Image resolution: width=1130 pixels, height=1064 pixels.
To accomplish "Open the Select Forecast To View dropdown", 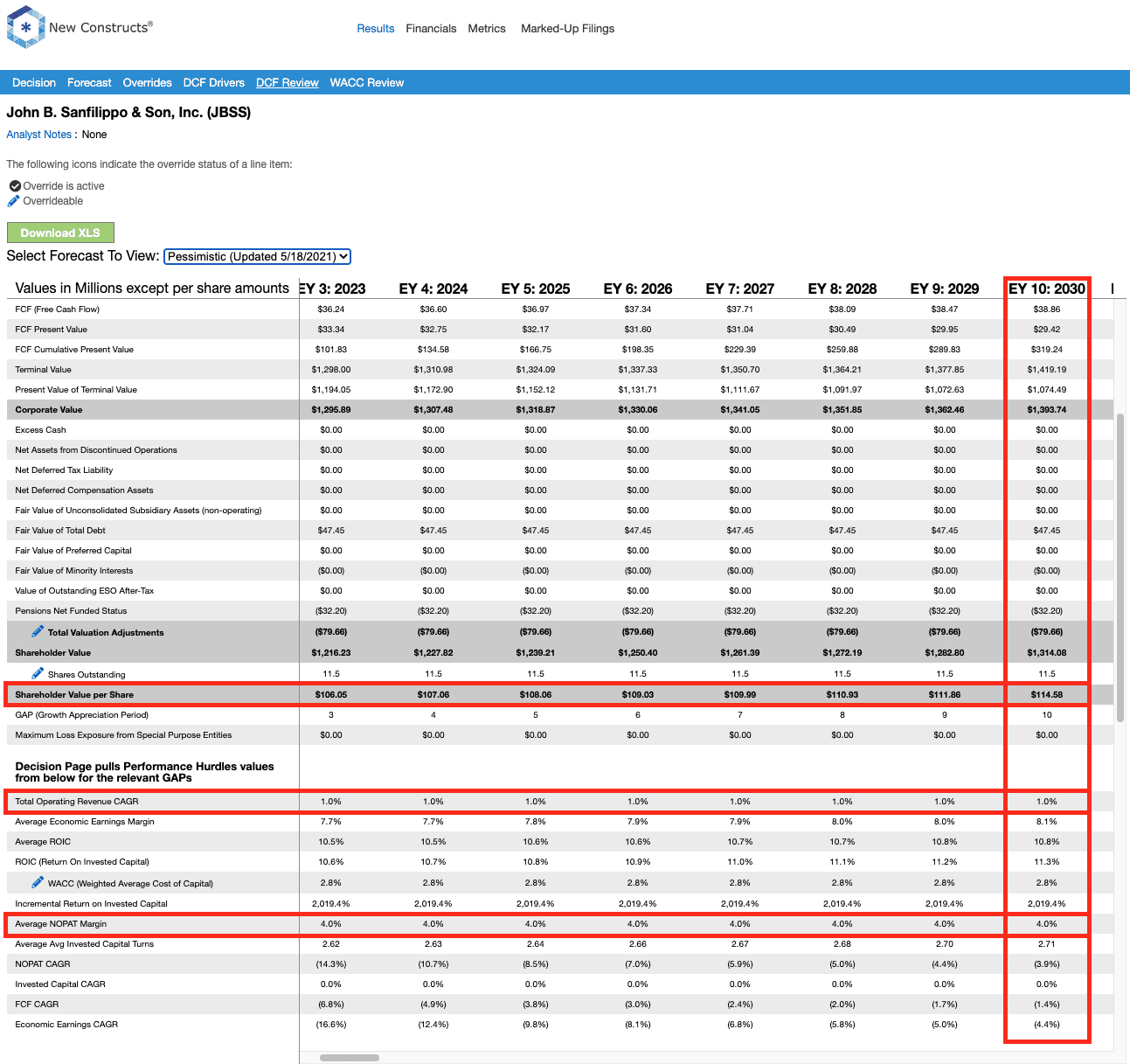I will tap(257, 256).
